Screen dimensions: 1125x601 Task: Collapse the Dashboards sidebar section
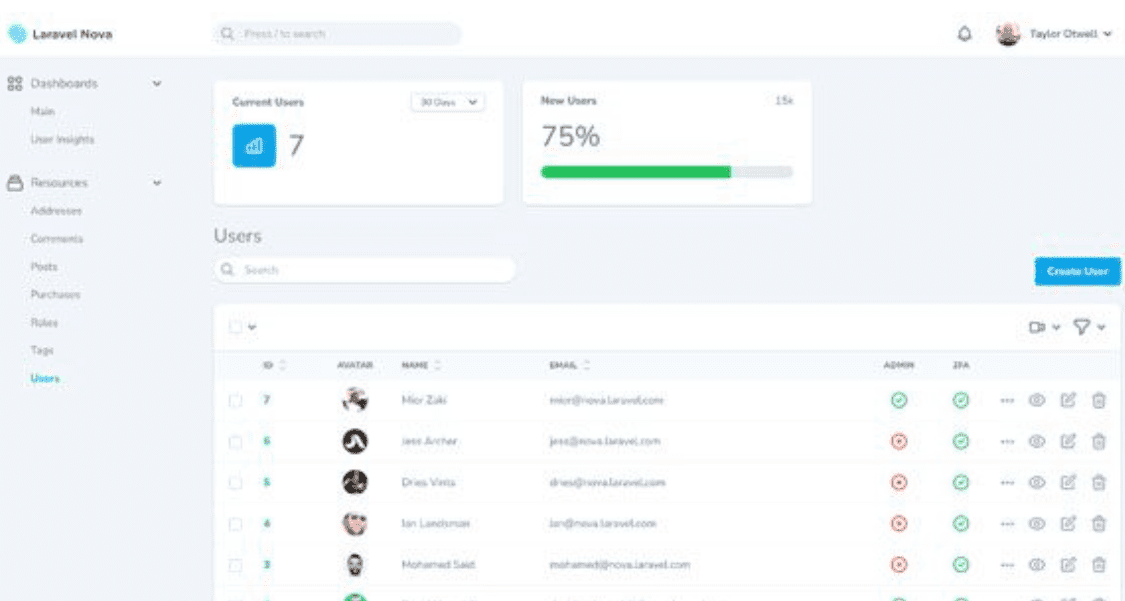(156, 84)
